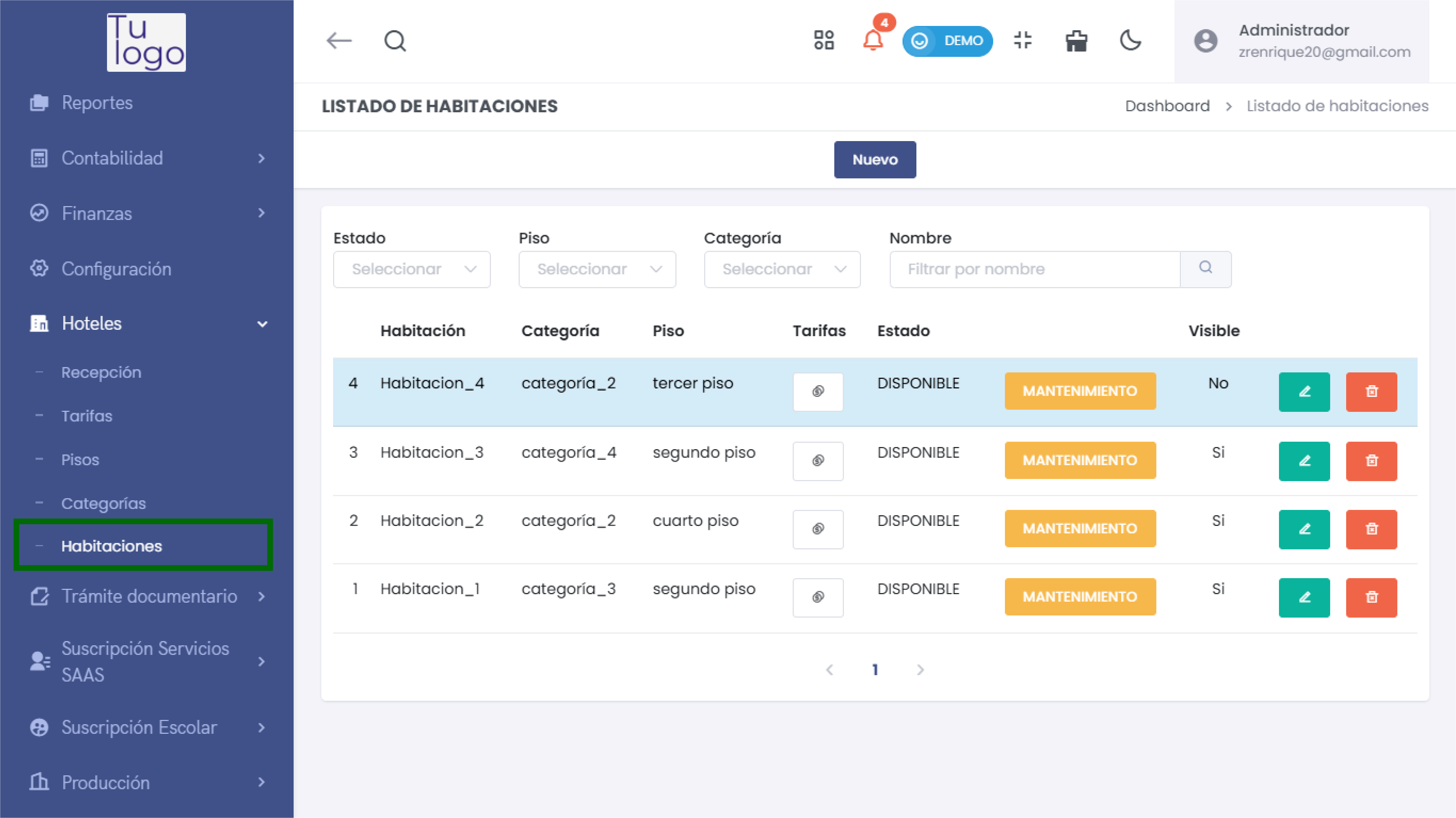The width and height of the screenshot is (1456, 818).
Task: Open the Categoría filter dropdown
Action: 782,269
